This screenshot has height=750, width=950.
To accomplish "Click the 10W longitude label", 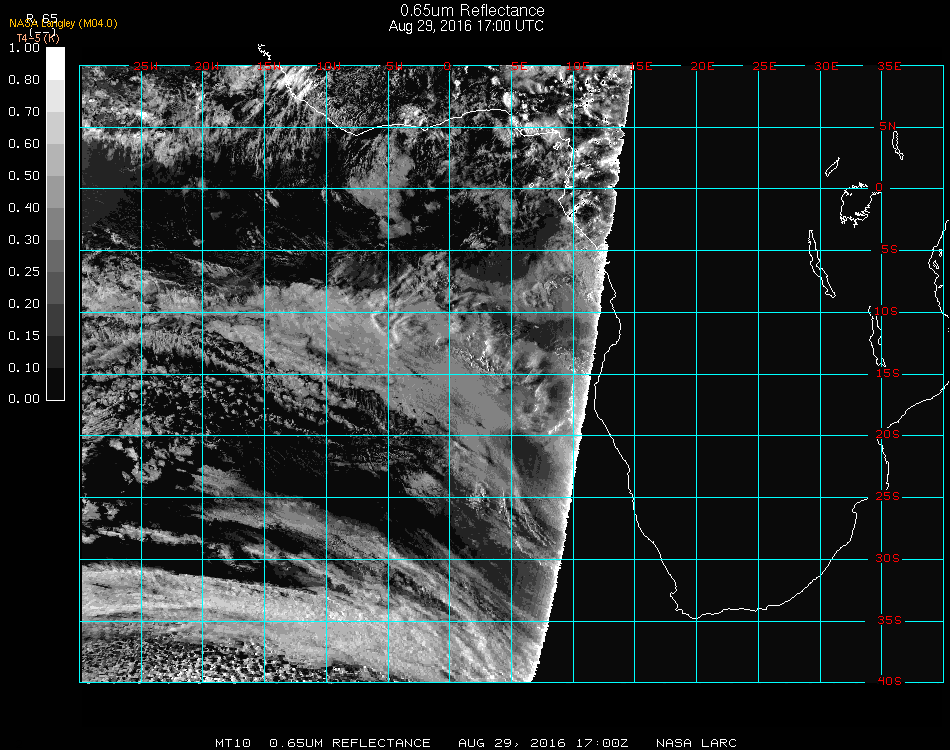I will click(329, 66).
